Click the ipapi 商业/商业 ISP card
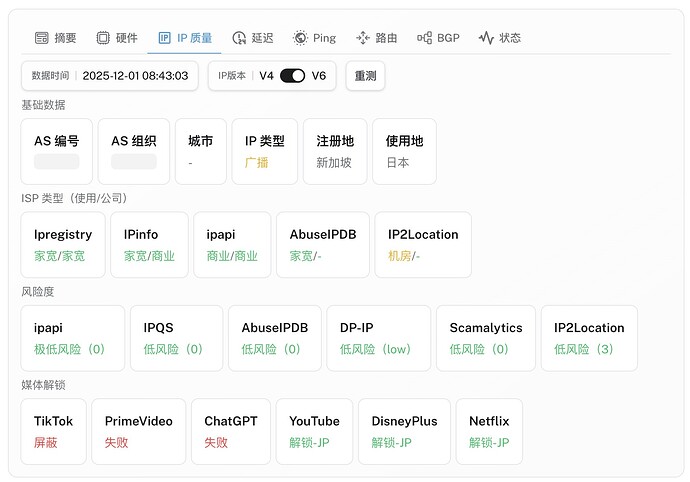 232,244
